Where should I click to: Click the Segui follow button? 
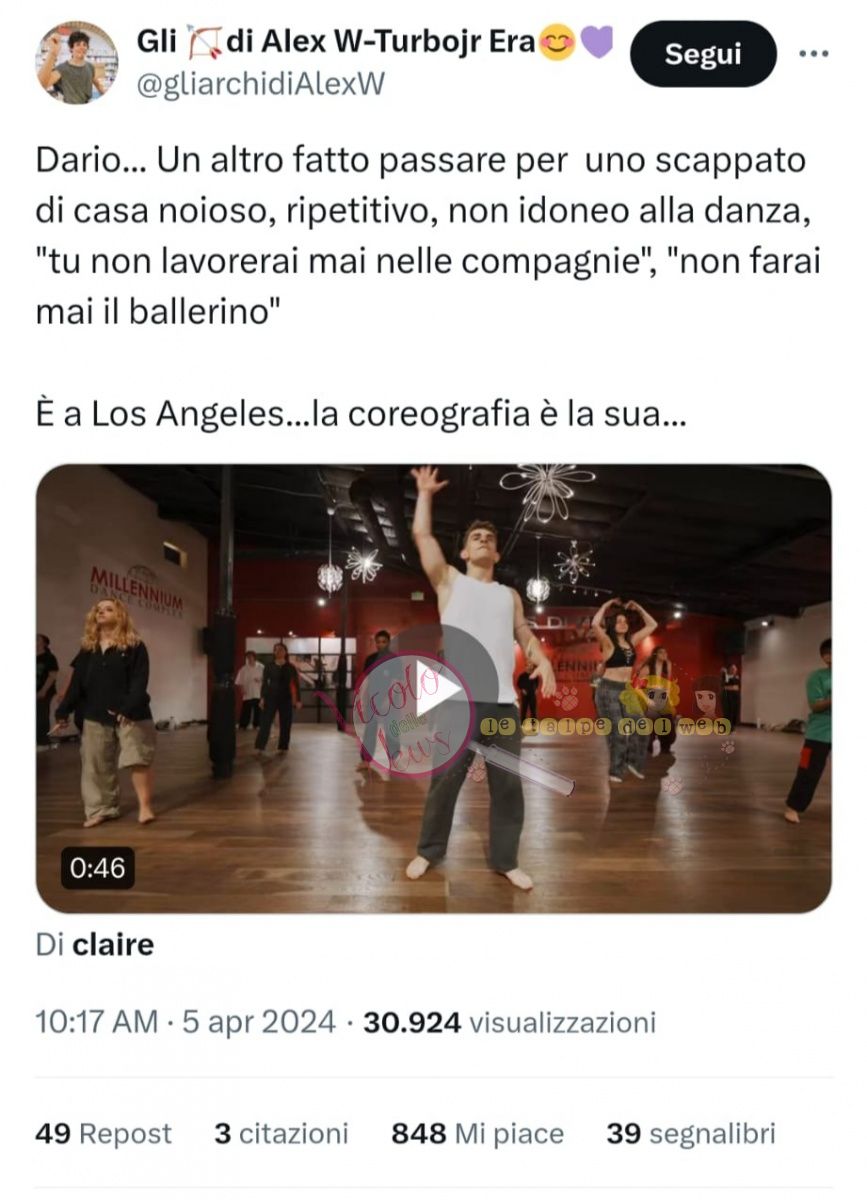703,54
